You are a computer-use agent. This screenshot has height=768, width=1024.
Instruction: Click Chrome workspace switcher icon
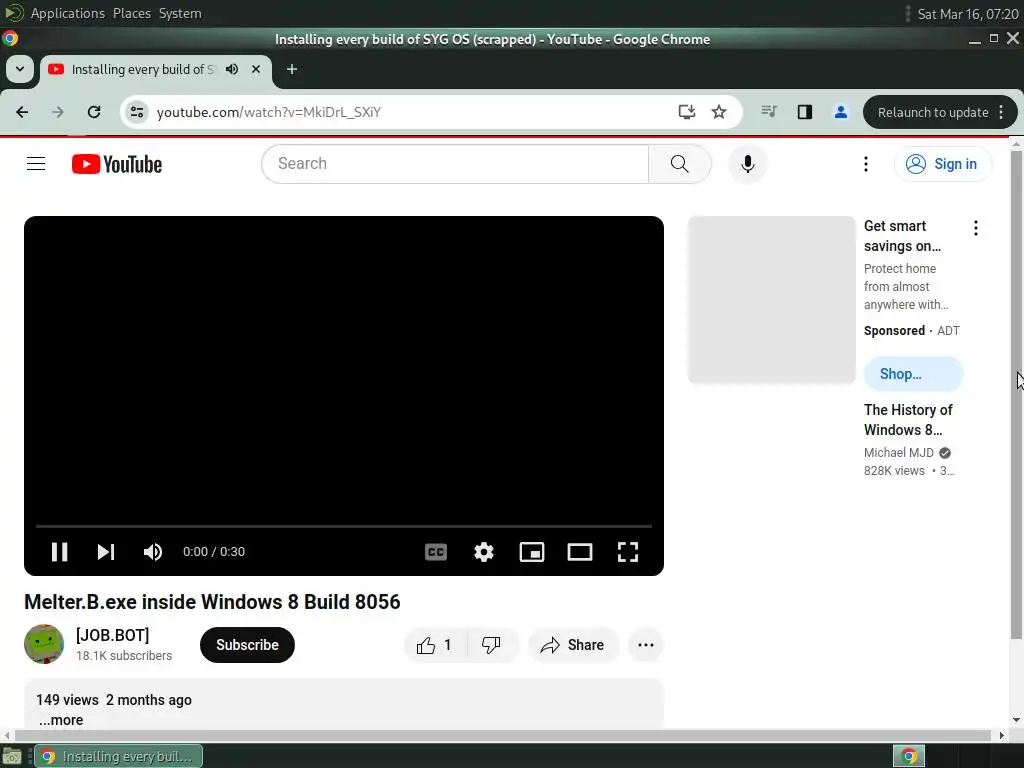[909, 756]
